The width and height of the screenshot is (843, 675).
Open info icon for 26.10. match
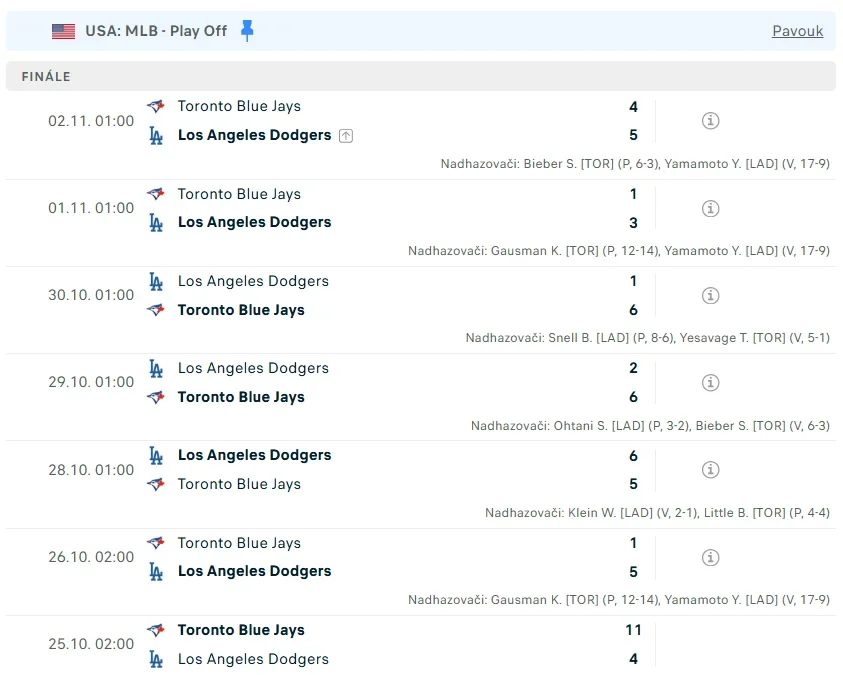pyautogui.click(x=711, y=557)
